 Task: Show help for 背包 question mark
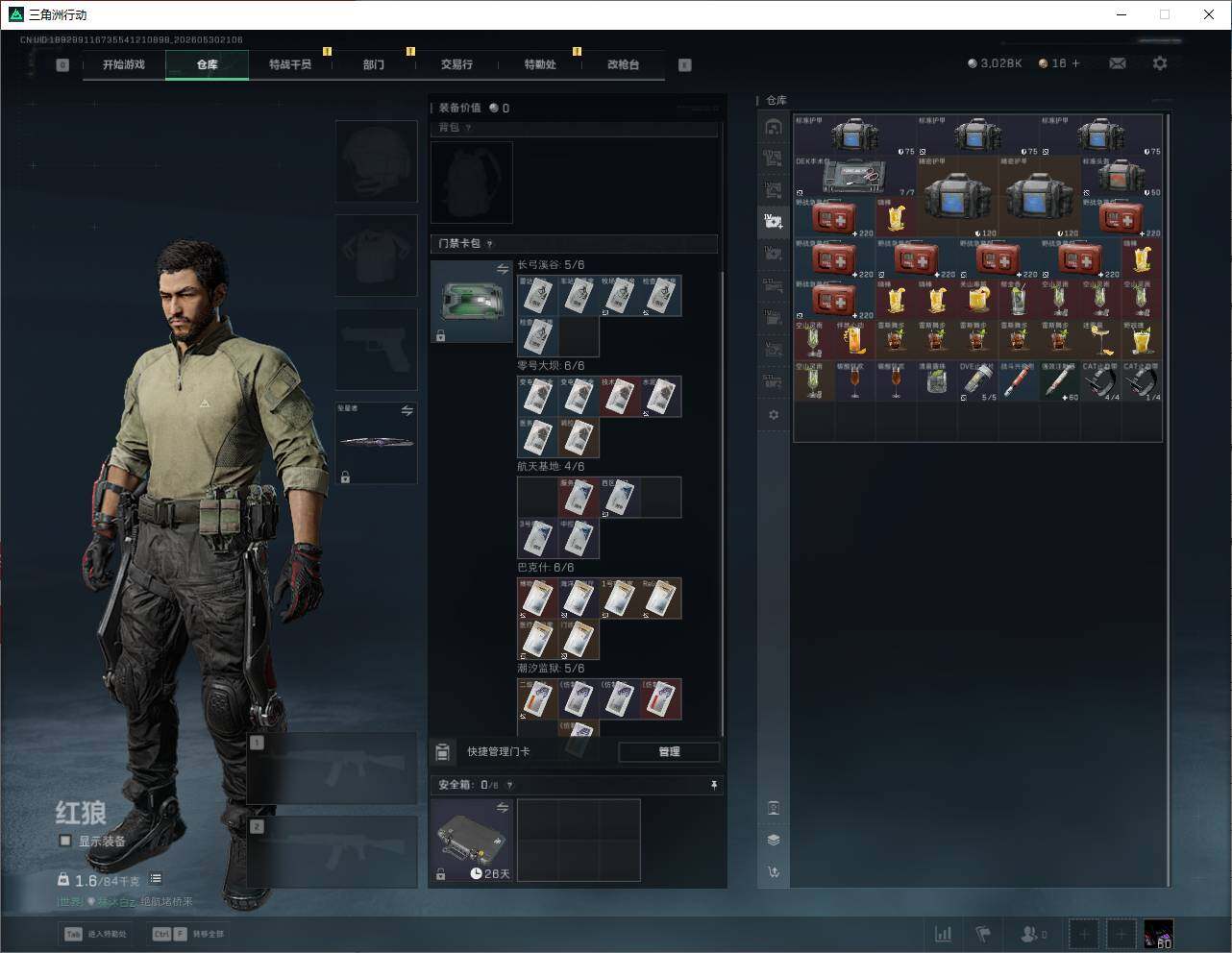[468, 128]
